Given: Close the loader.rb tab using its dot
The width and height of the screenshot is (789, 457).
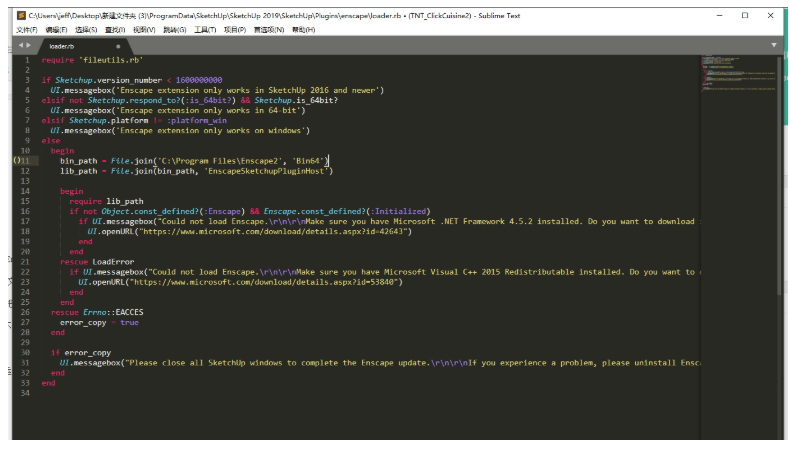Looking at the screenshot, I should click(118, 46).
